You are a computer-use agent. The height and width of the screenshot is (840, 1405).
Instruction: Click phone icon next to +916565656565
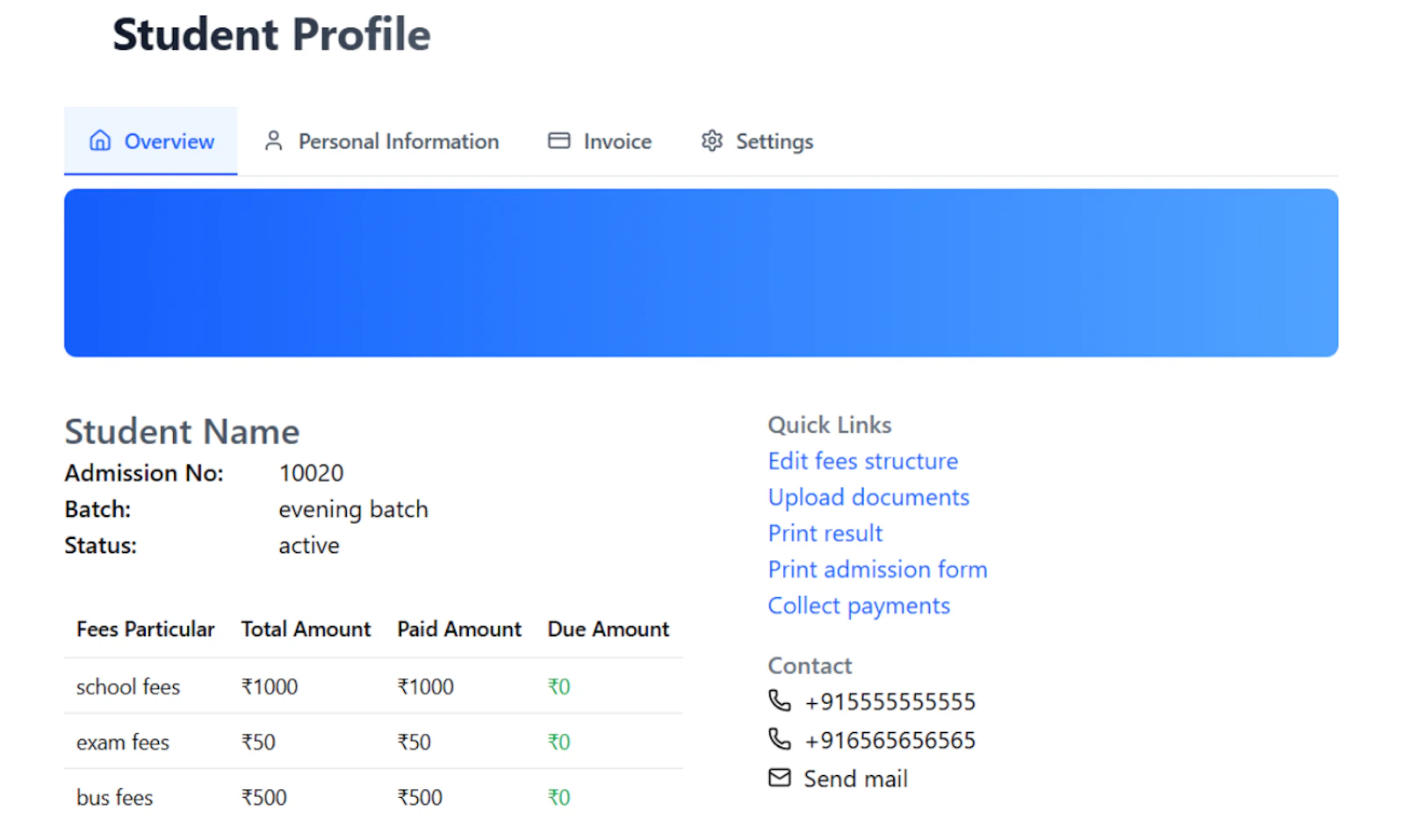(x=779, y=739)
